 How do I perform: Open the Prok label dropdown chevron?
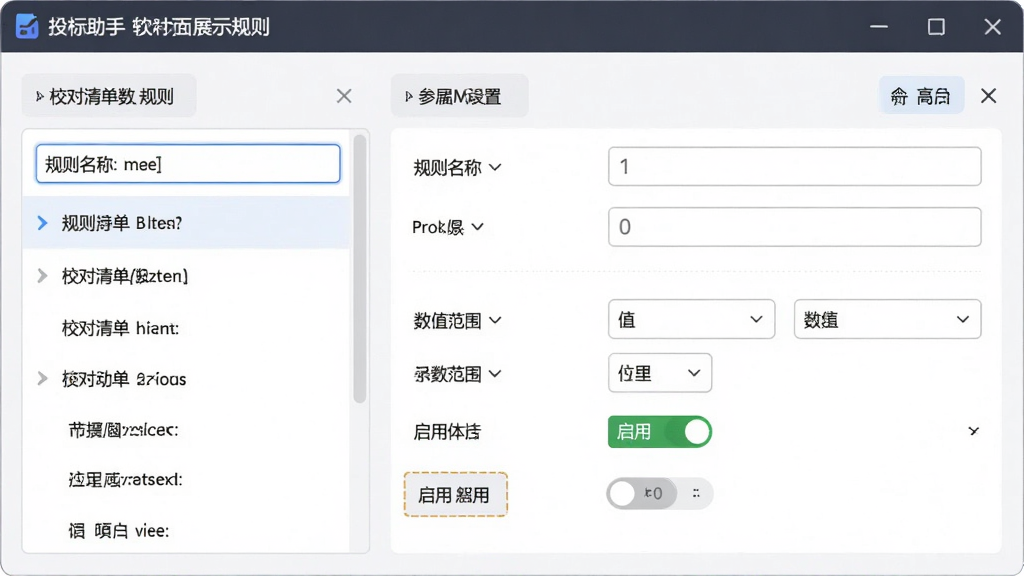tap(477, 227)
